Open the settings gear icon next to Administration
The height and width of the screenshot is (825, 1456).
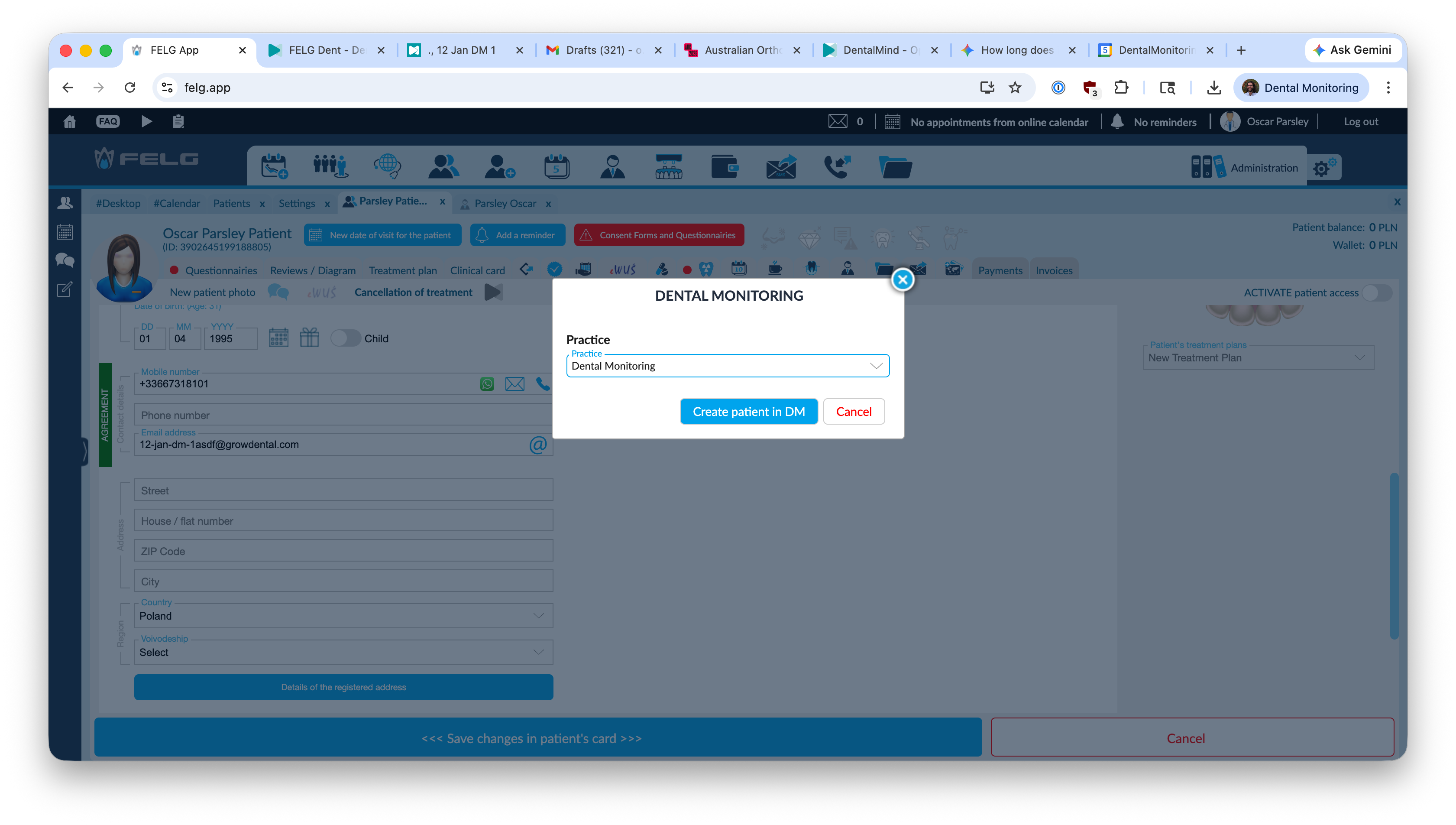coord(1323,168)
